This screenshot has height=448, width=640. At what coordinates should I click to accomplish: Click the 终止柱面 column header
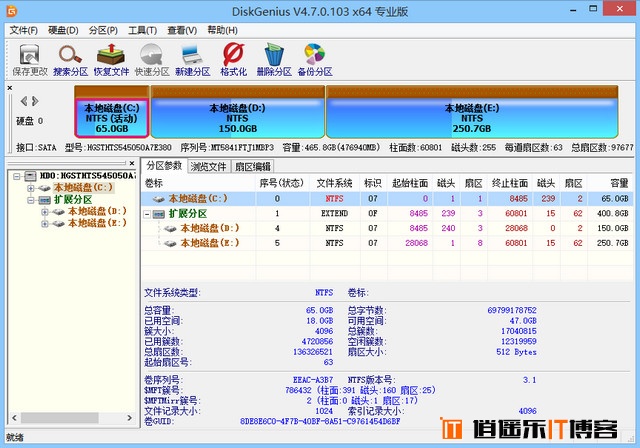(510, 184)
